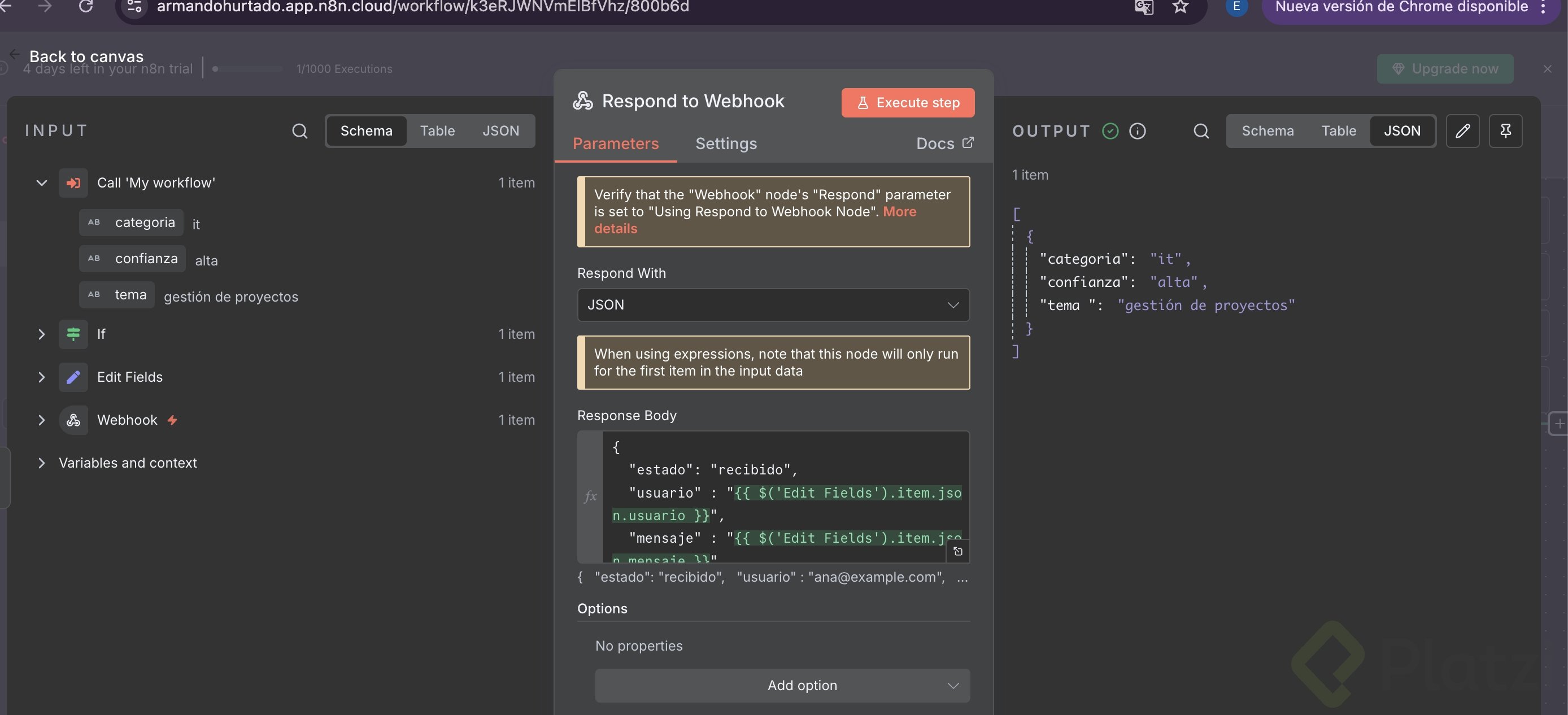Image resolution: width=1568 pixels, height=715 pixels.
Task: Select the Parameters tab
Action: (x=615, y=143)
